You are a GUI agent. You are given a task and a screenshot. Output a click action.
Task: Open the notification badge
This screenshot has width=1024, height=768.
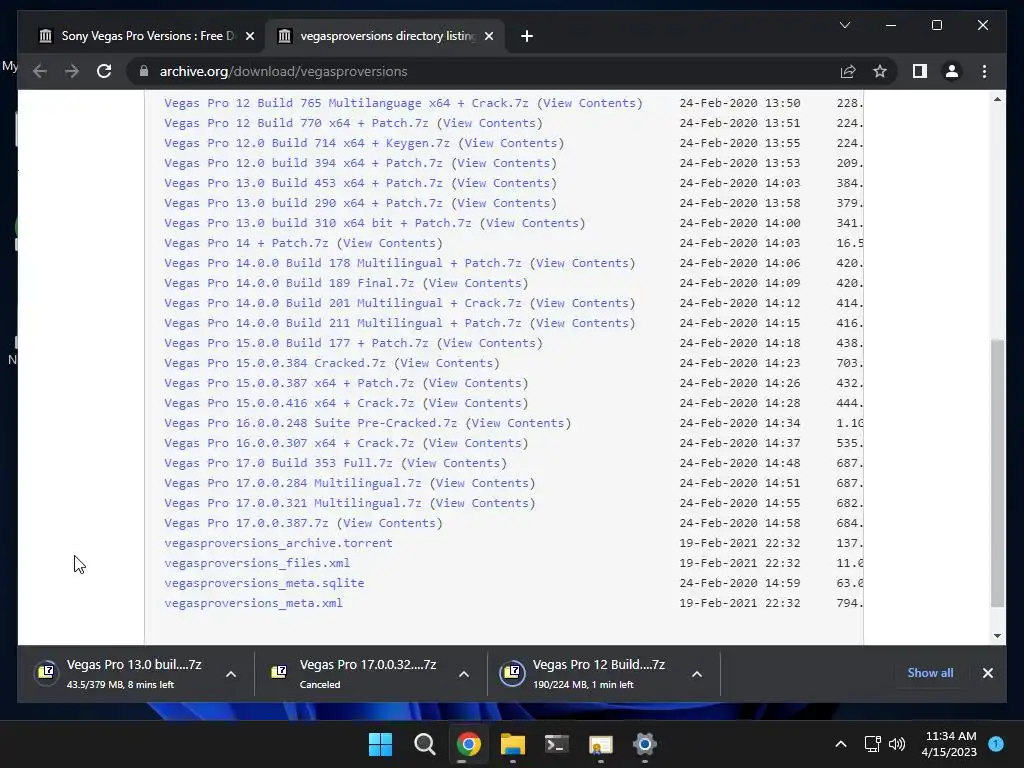pyautogui.click(x=996, y=743)
